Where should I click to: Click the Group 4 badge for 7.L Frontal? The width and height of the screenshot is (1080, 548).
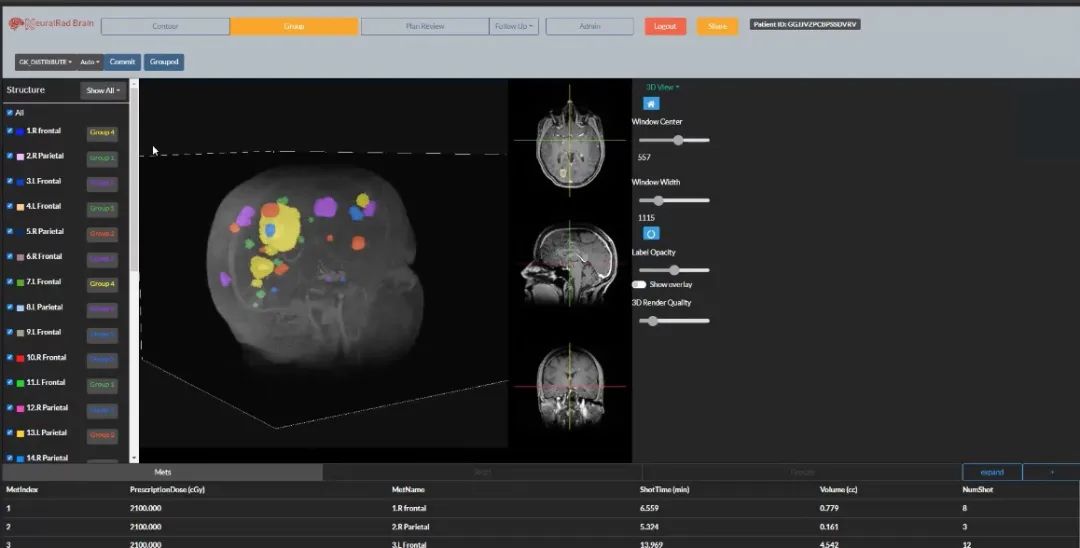click(102, 283)
